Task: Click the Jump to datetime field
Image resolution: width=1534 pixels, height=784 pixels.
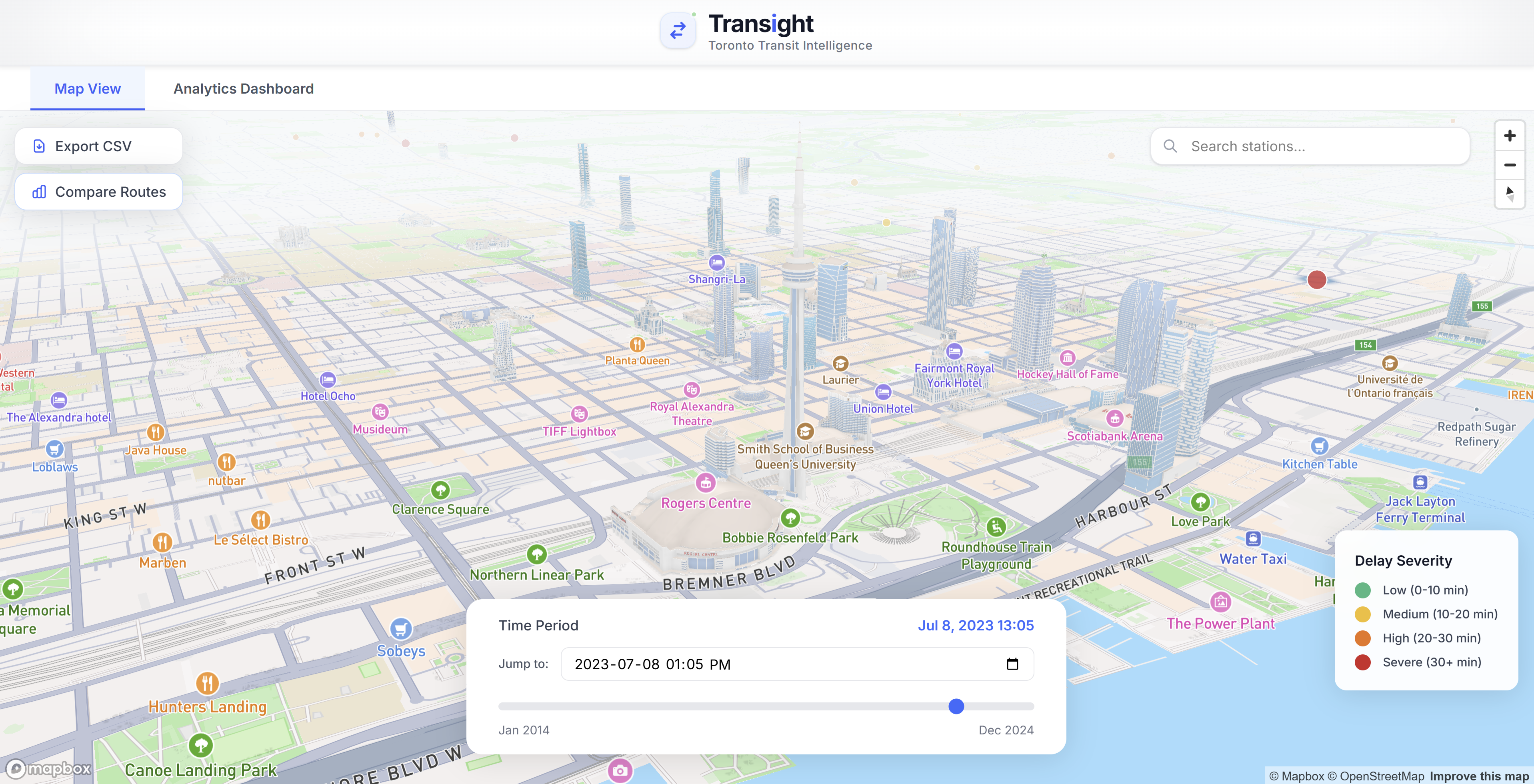Action: 774,664
